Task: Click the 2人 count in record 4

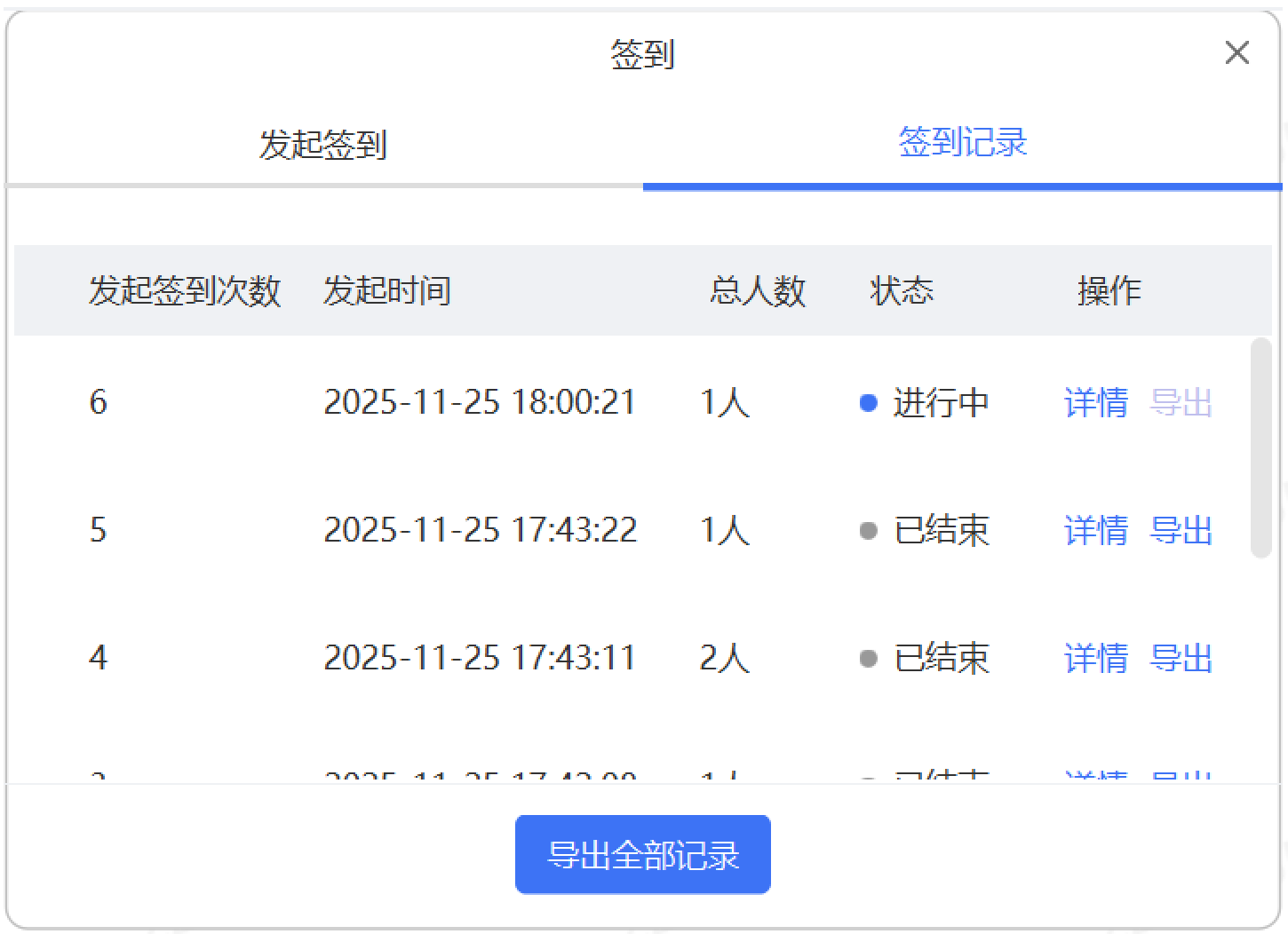Action: pyautogui.click(x=724, y=659)
